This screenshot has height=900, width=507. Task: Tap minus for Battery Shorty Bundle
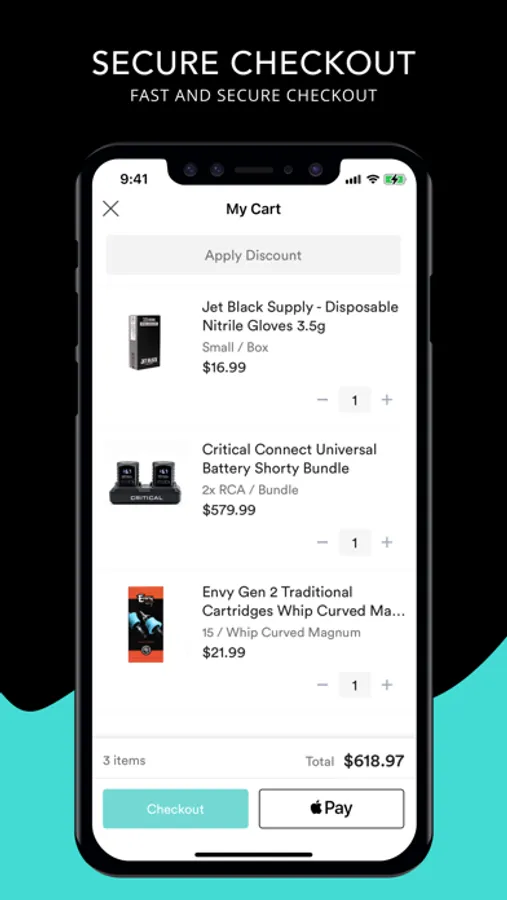point(323,542)
